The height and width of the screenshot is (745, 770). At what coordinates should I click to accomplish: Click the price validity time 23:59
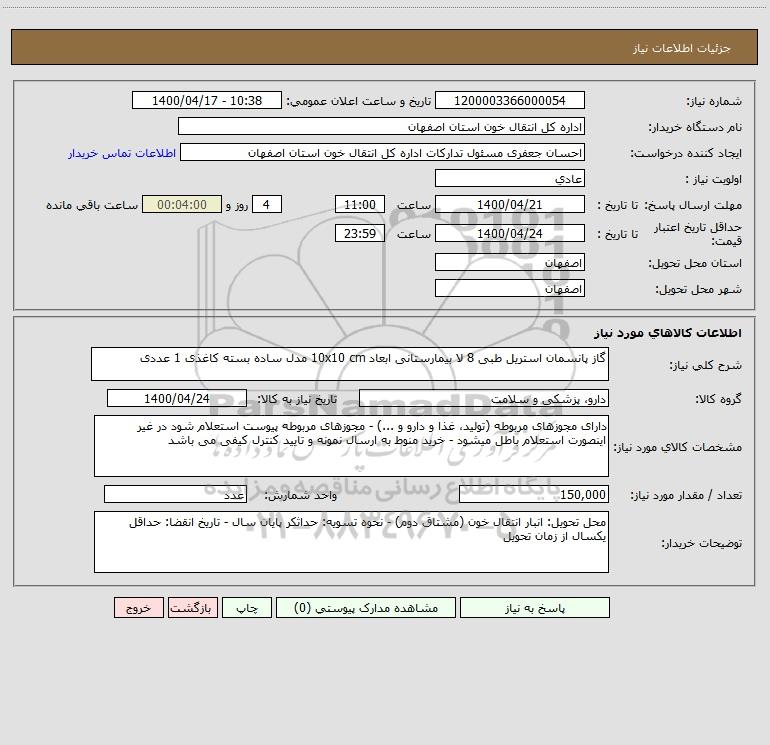(x=359, y=233)
